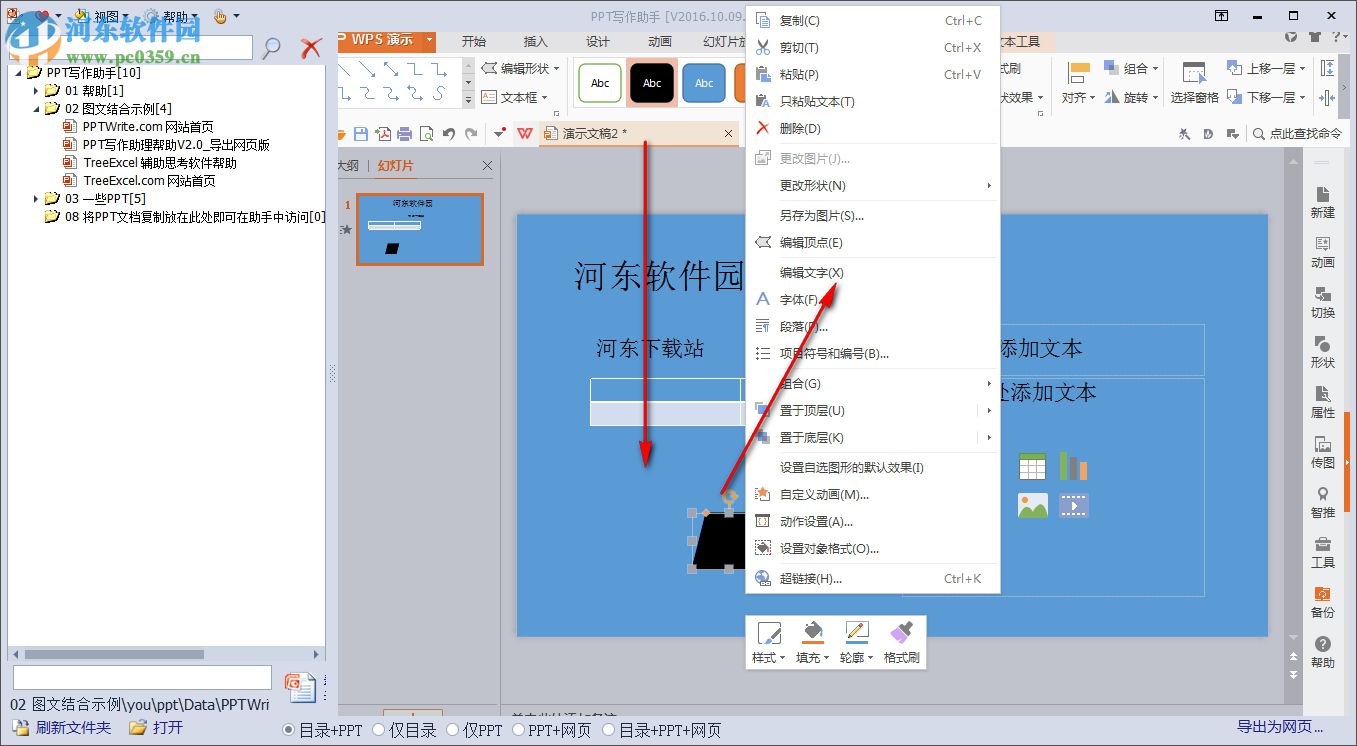The height and width of the screenshot is (746, 1357).
Task: Open the 对齐 dropdown
Action: click(1078, 98)
